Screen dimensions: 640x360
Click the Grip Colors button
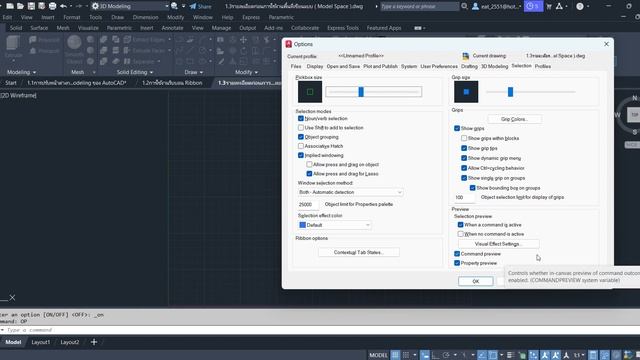click(514, 119)
